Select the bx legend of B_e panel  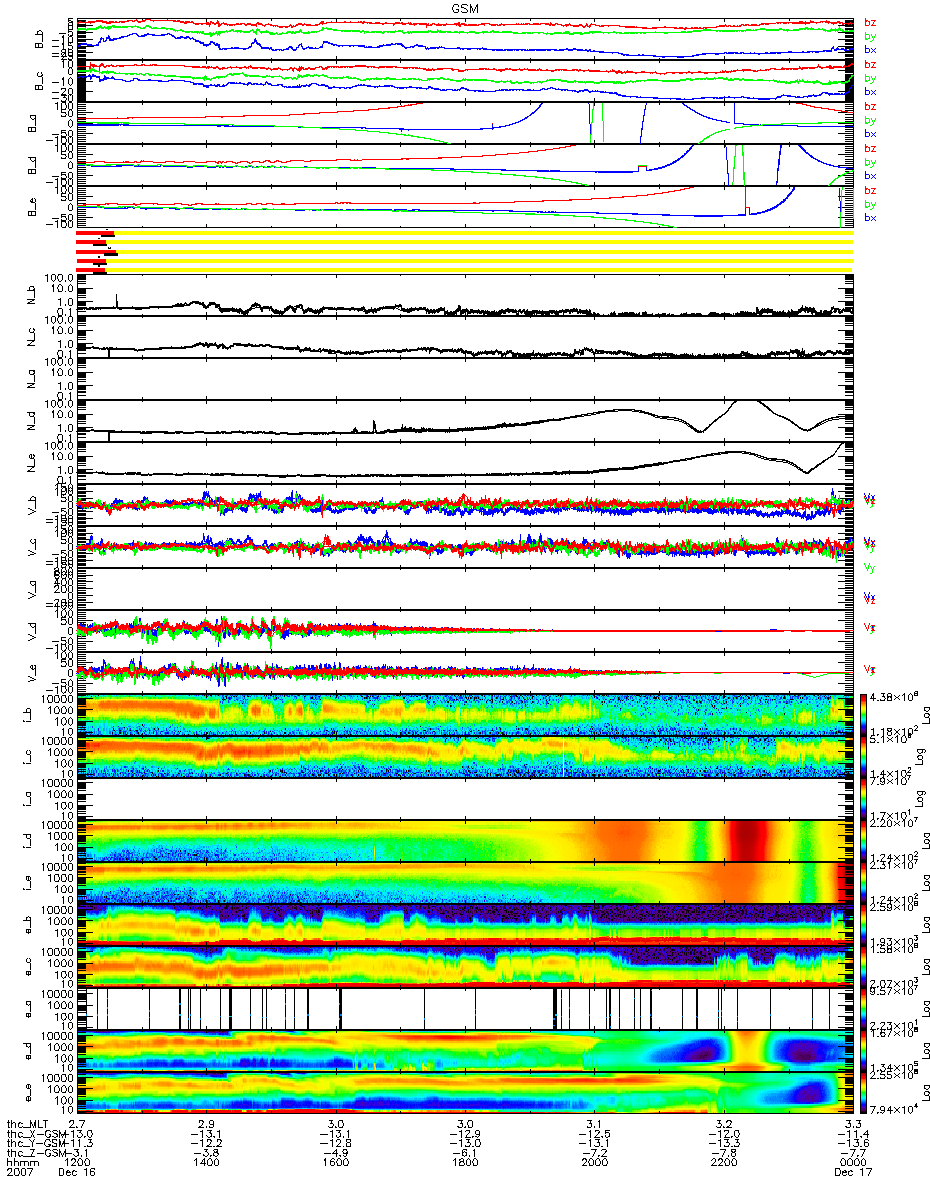tap(870, 218)
